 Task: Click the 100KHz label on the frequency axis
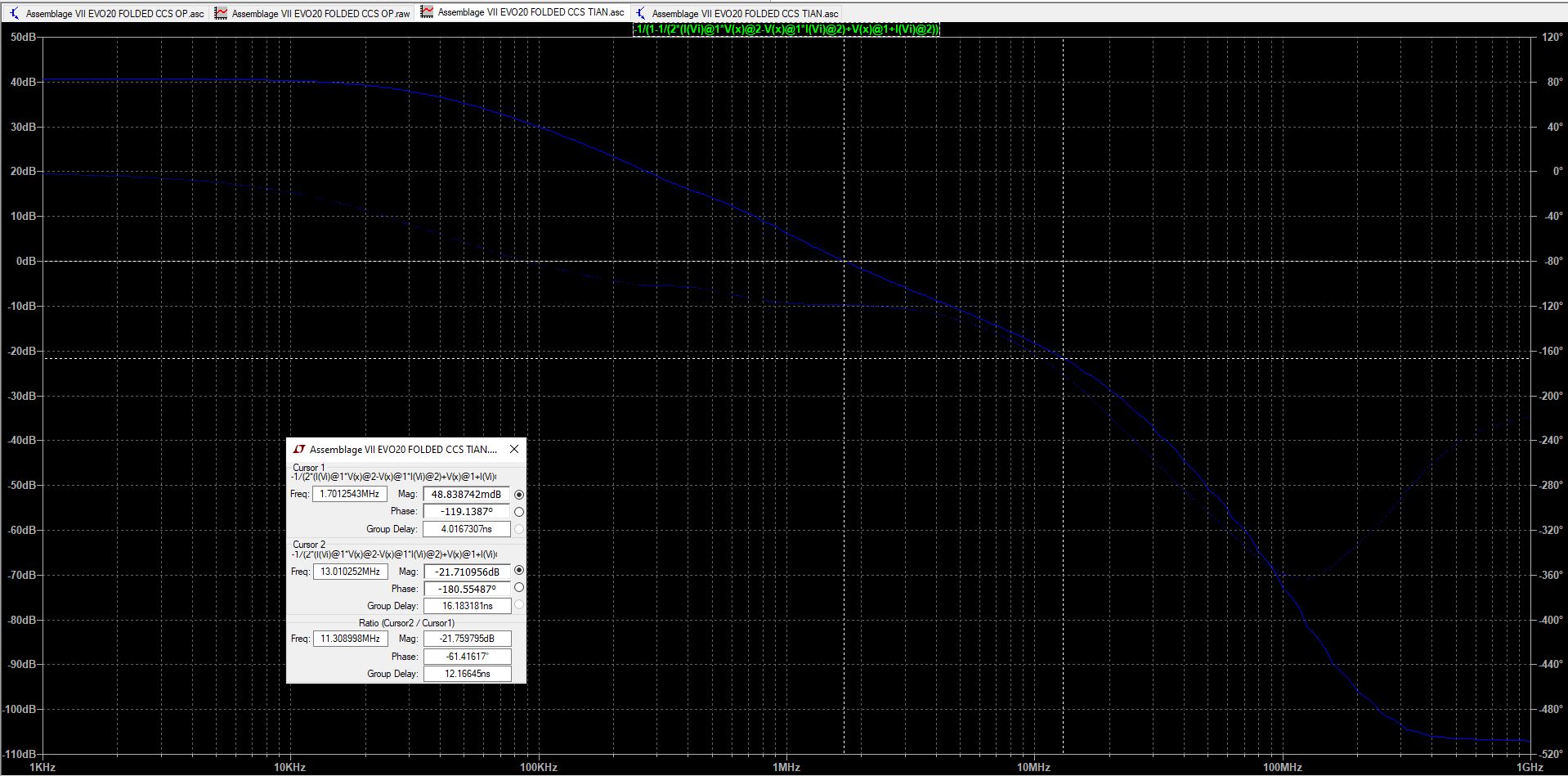(539, 767)
